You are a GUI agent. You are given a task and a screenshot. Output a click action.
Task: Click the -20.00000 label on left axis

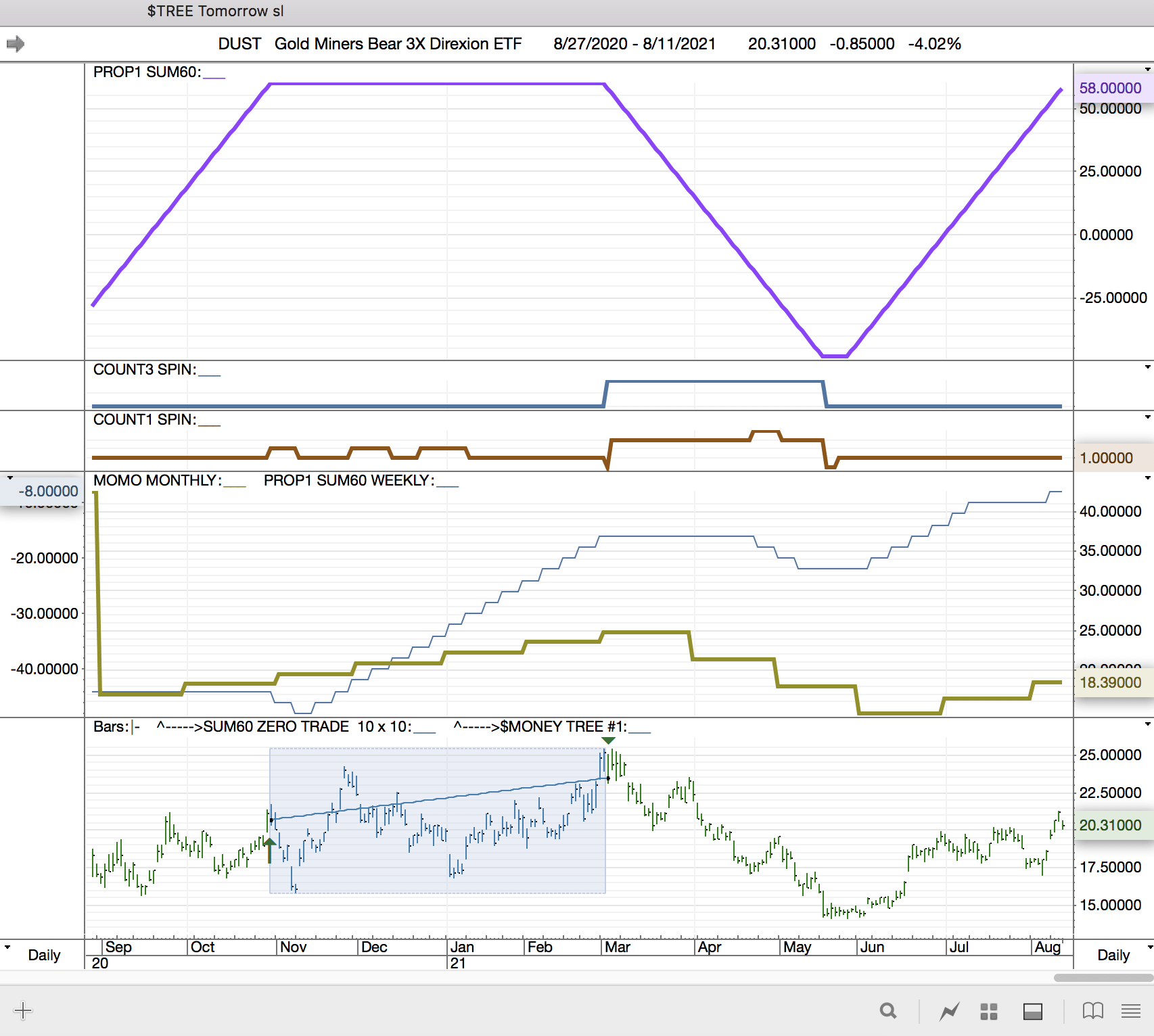[x=45, y=558]
